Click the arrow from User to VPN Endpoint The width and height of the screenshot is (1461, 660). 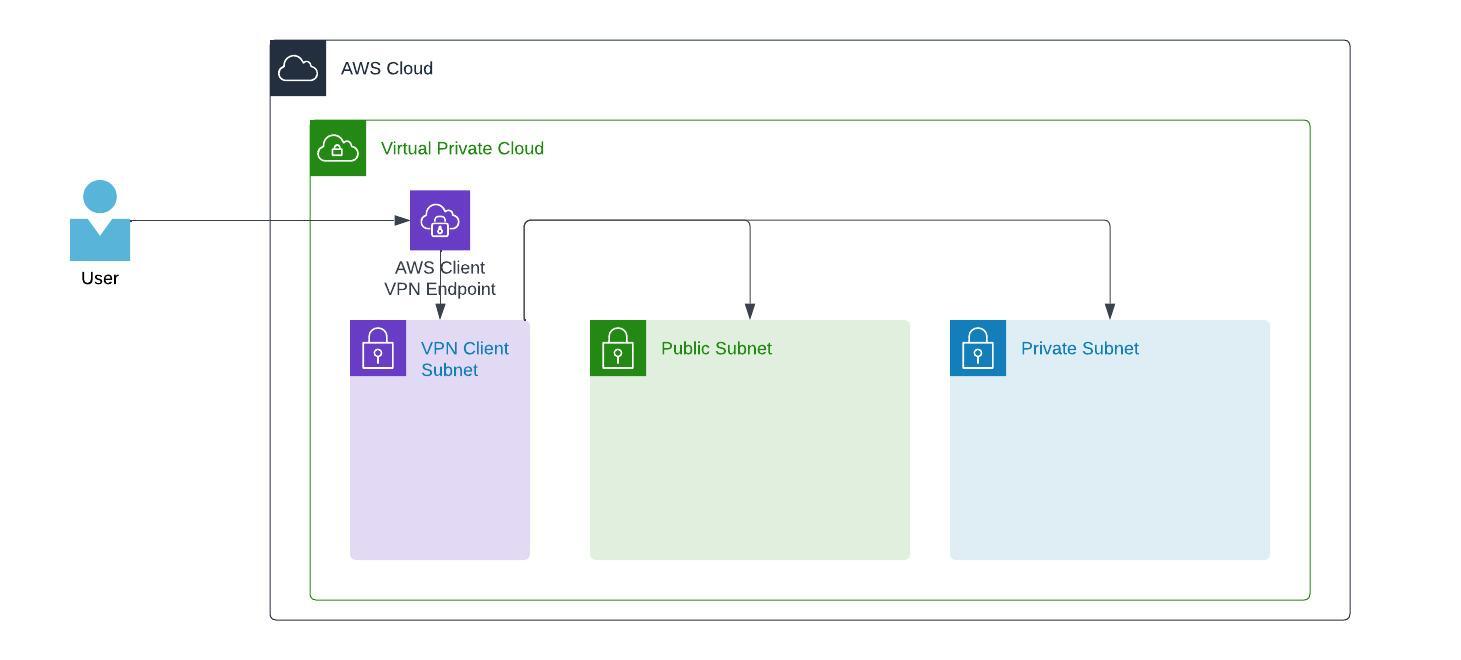(270, 219)
